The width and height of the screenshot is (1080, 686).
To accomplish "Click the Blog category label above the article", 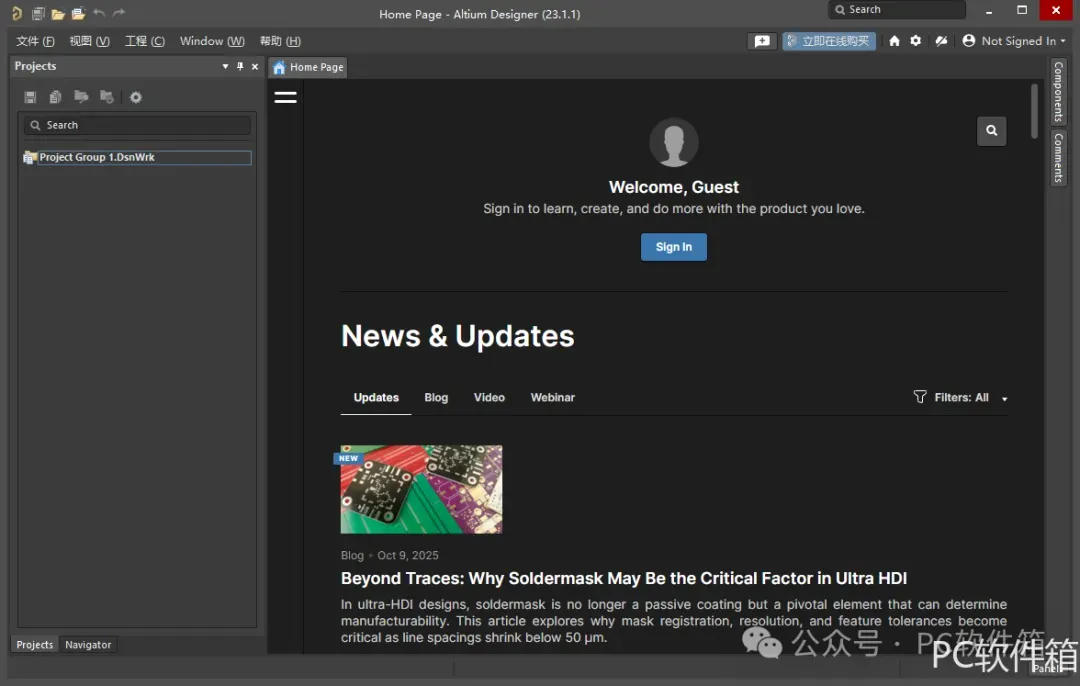I will tap(352, 555).
